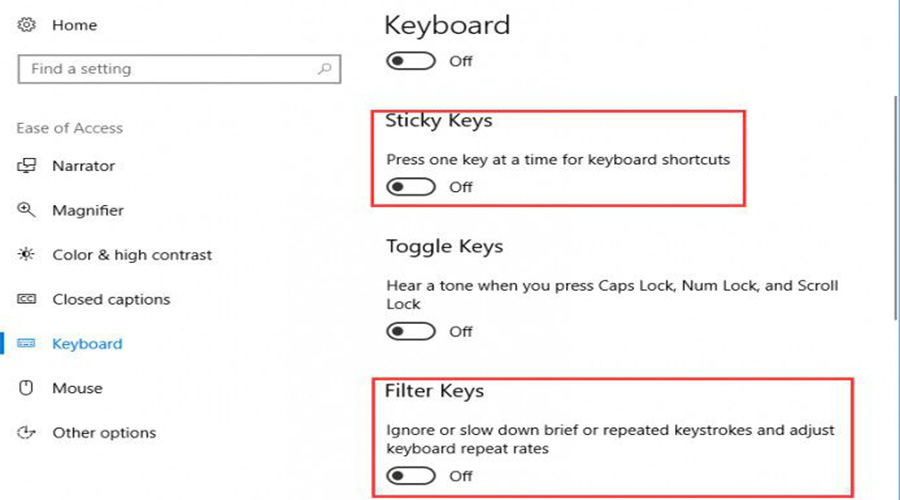
Task: Click the search magnifier icon
Action: [x=324, y=70]
